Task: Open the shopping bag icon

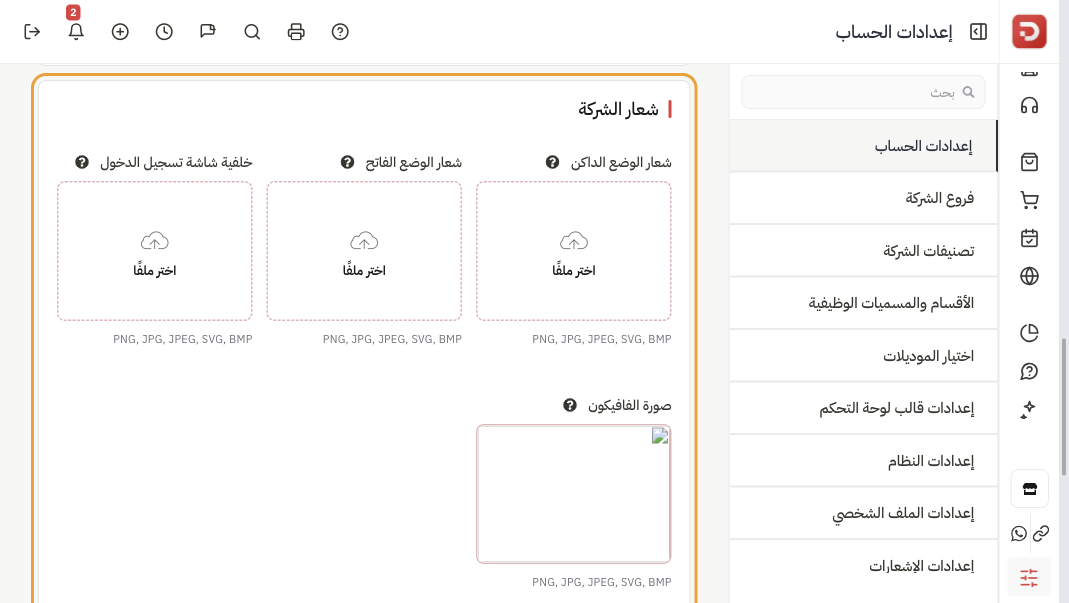Action: point(1029,162)
